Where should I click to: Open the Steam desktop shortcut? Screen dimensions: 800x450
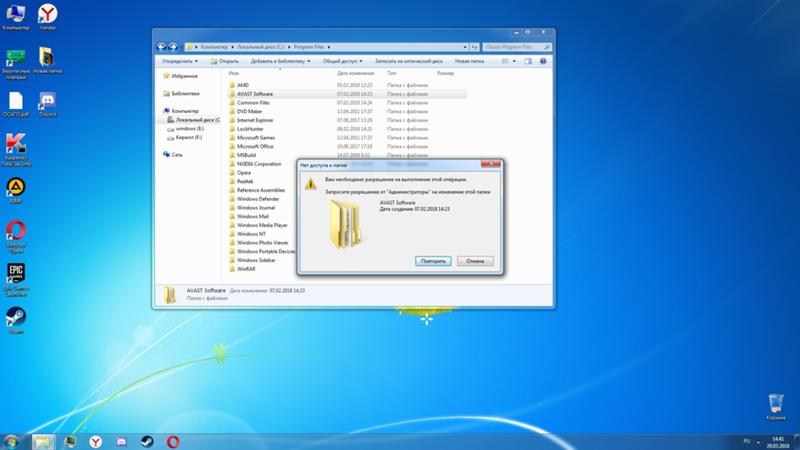point(16,317)
